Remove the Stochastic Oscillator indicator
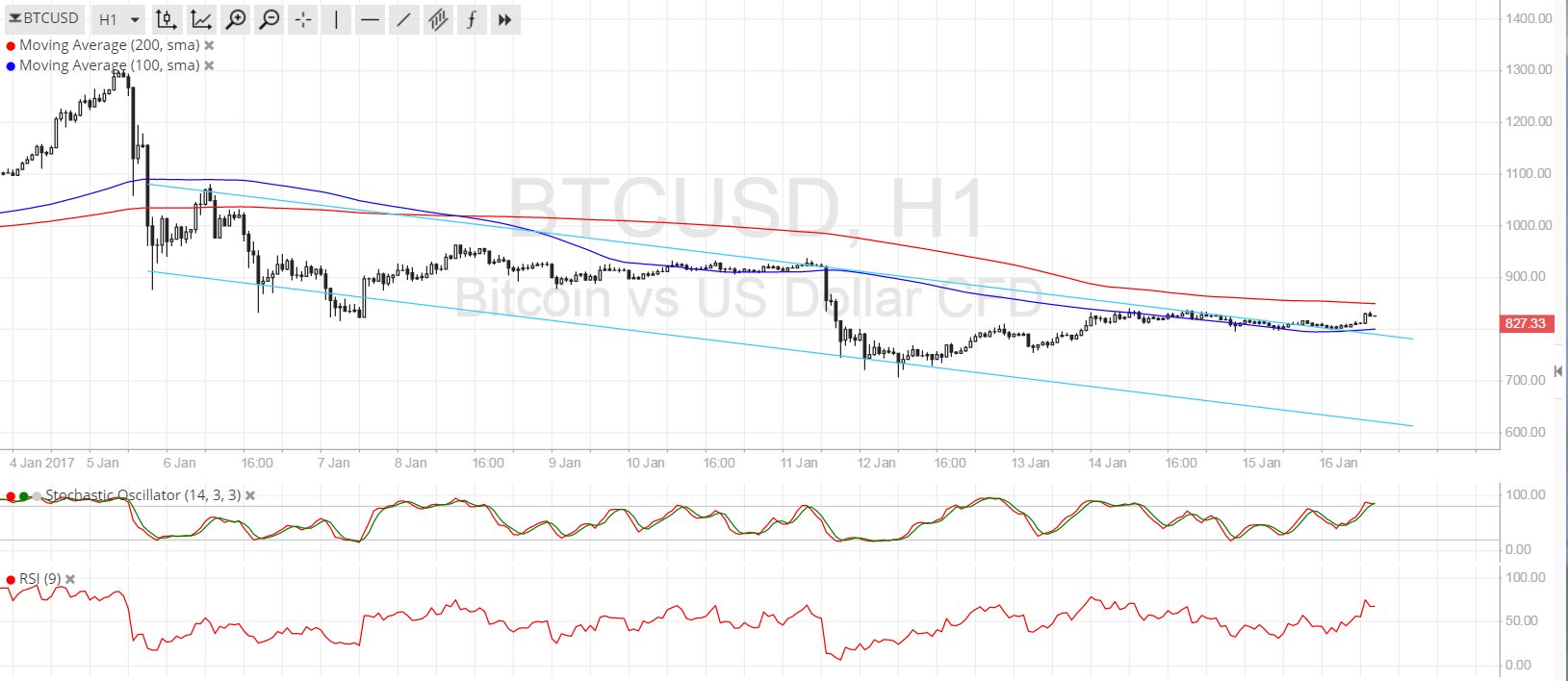 pos(250,495)
